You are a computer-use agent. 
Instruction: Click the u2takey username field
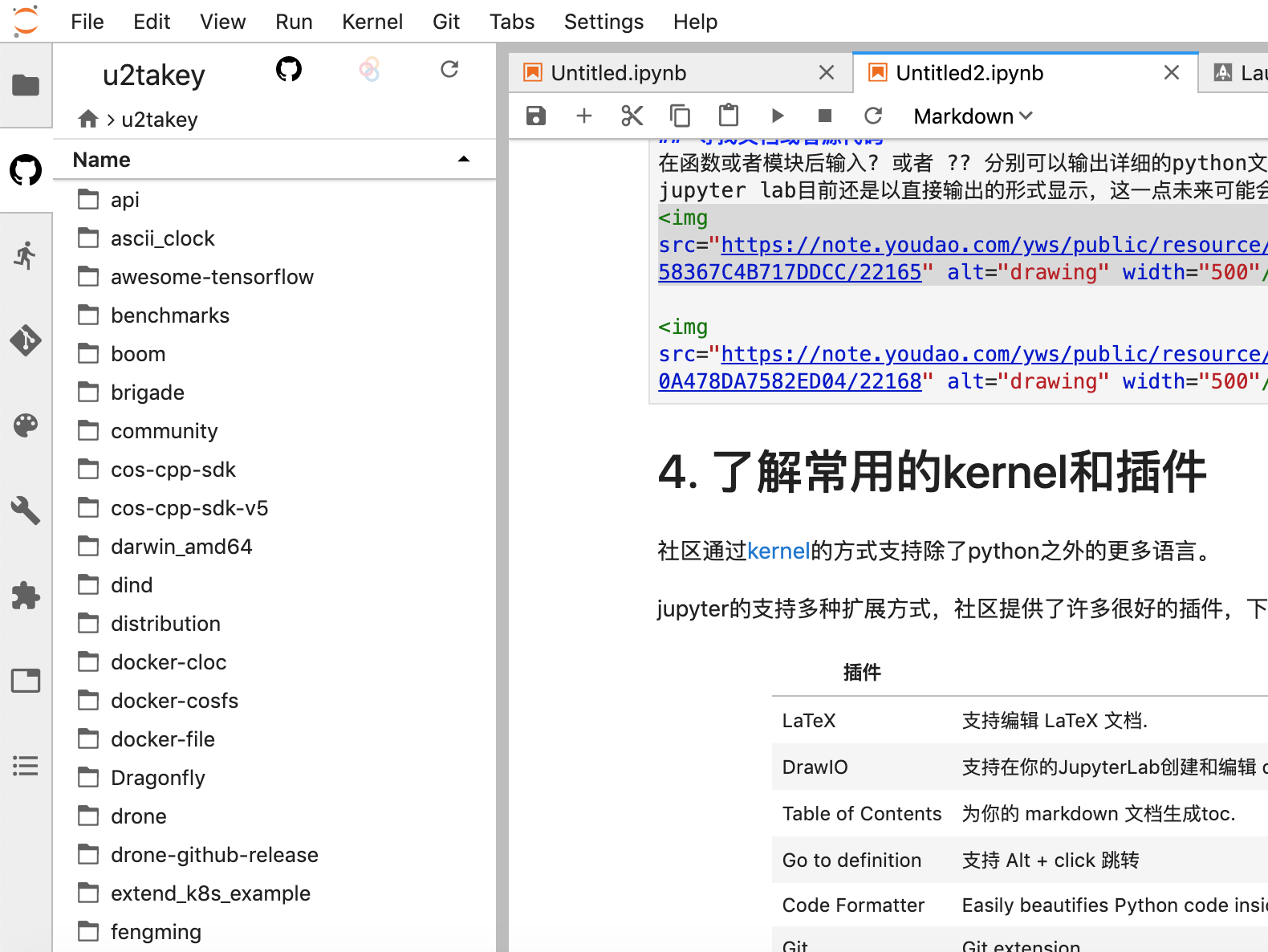pyautogui.click(x=154, y=75)
